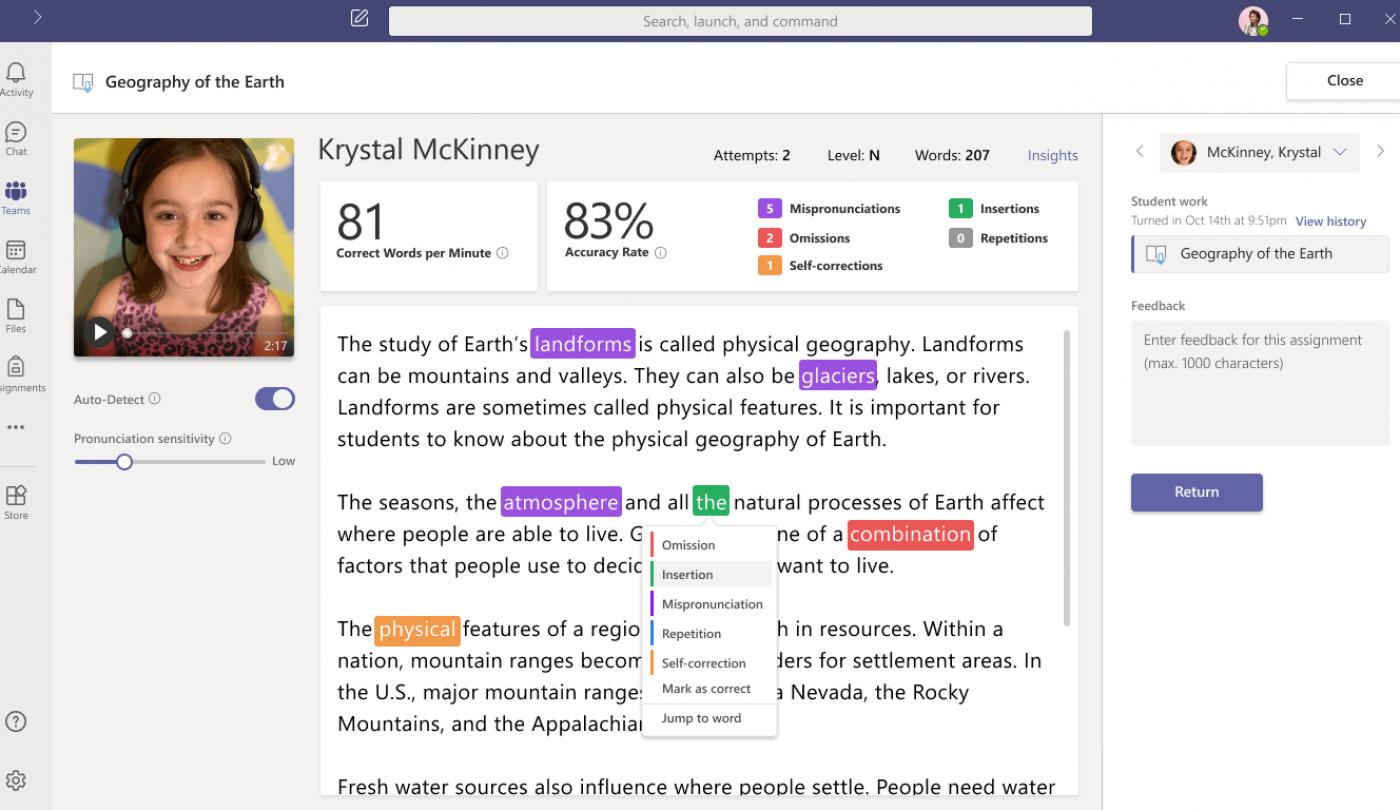This screenshot has width=1400, height=810.
Task: Open the McKinney, Krystal student dropdown
Action: tap(1260, 152)
